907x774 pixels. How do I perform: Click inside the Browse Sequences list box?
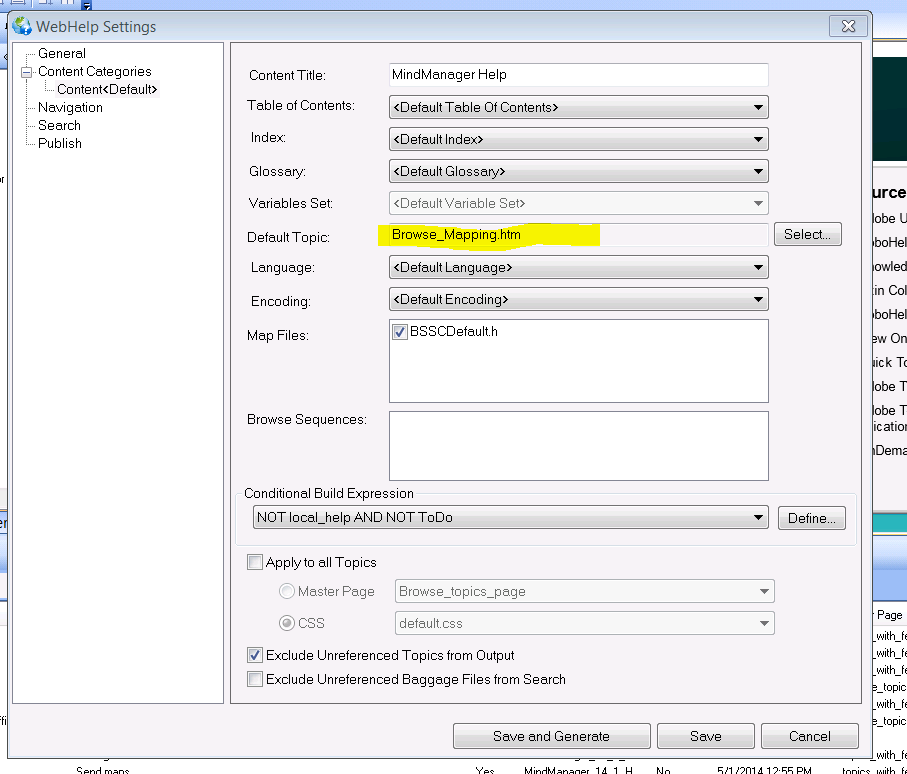tap(578, 445)
